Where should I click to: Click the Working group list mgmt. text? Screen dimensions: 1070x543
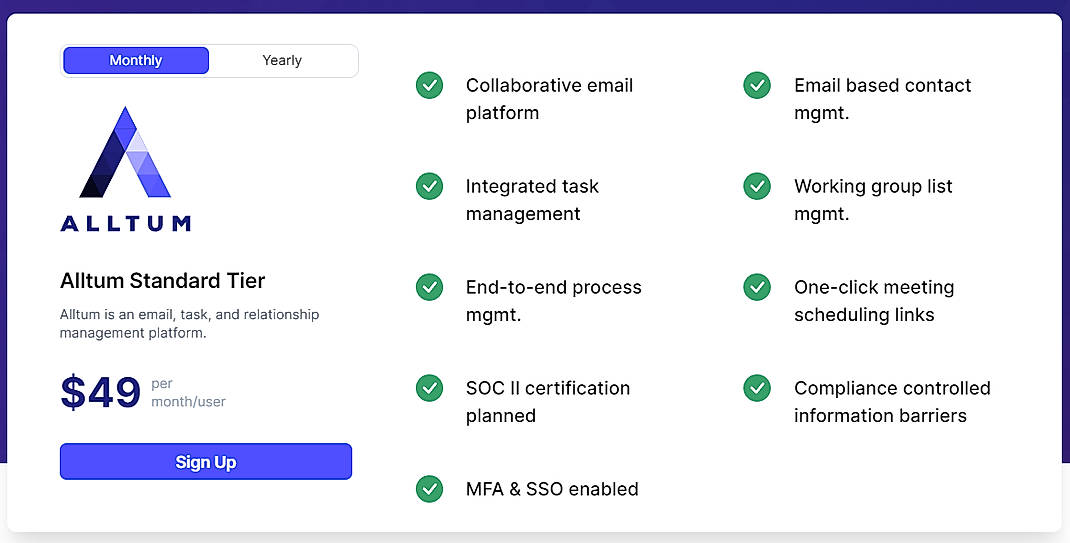(x=873, y=200)
